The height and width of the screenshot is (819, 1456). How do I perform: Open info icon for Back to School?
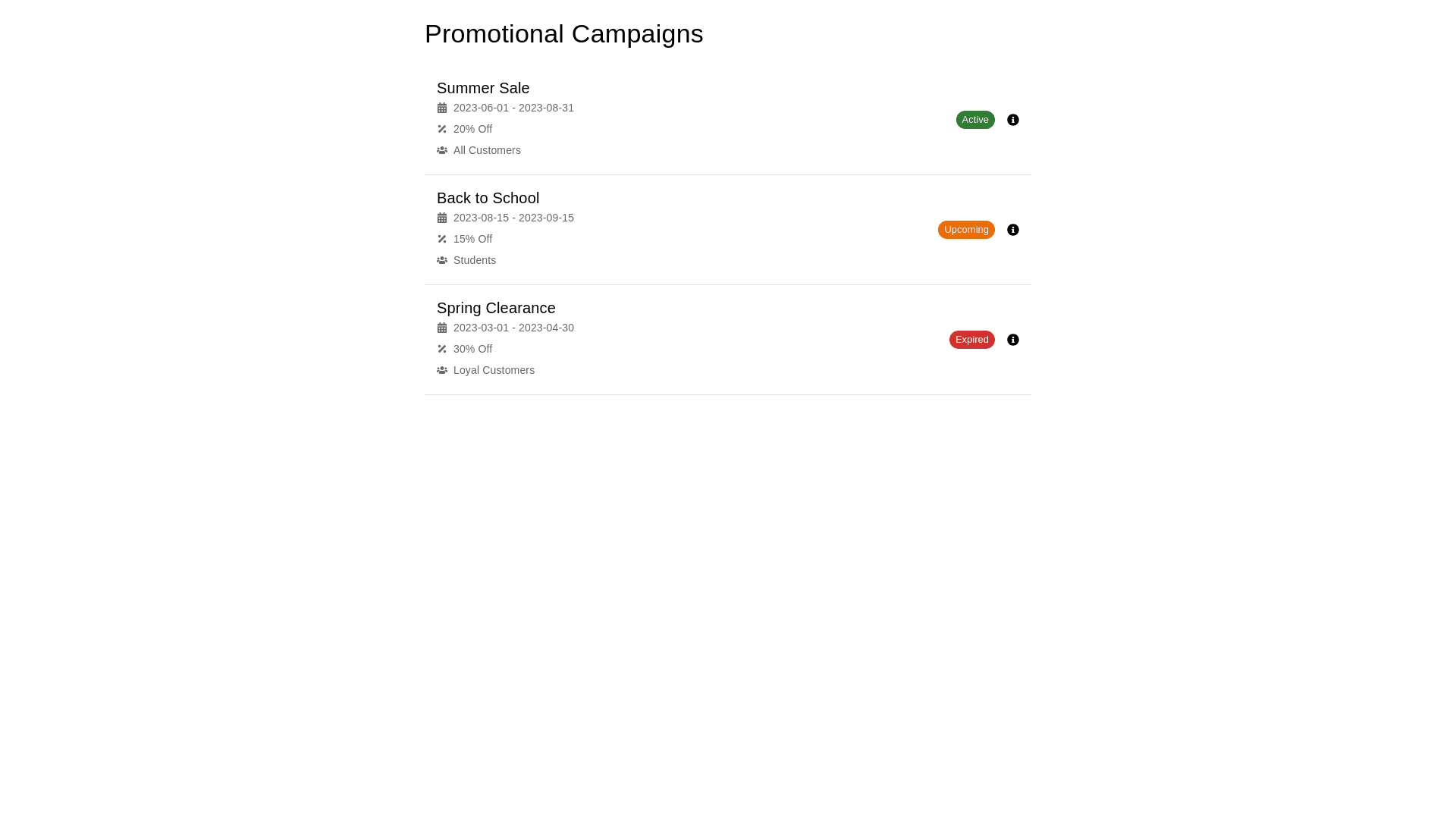1013,230
